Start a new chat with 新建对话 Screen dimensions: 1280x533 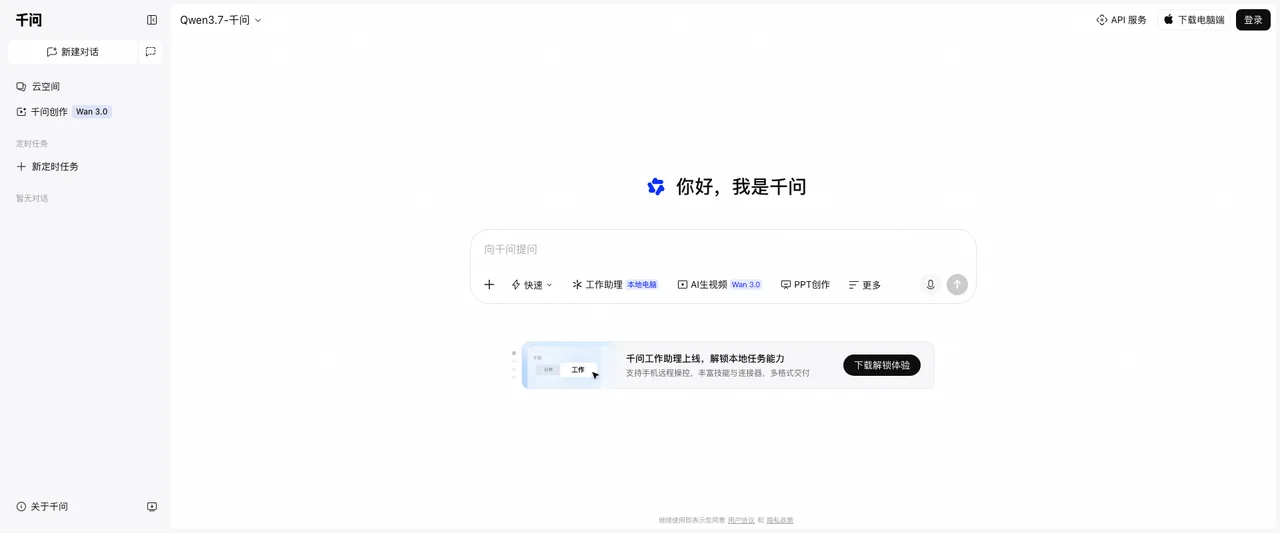click(72, 52)
